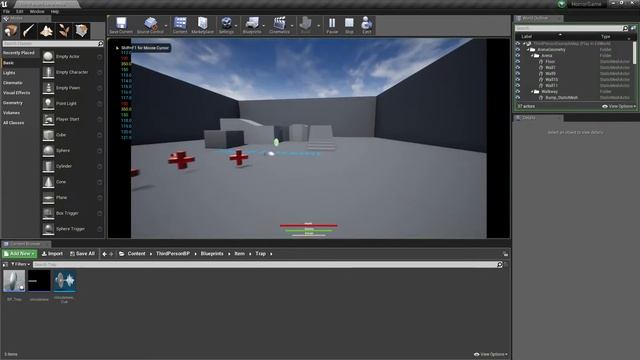Select the Landscape mode icon
This screenshot has height=360, width=640.
click(46, 31)
